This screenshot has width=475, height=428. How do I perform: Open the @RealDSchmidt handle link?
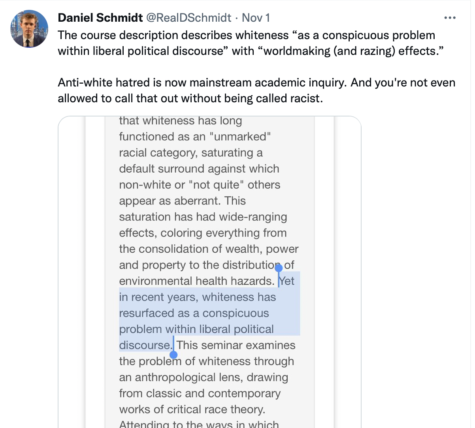tap(189, 18)
